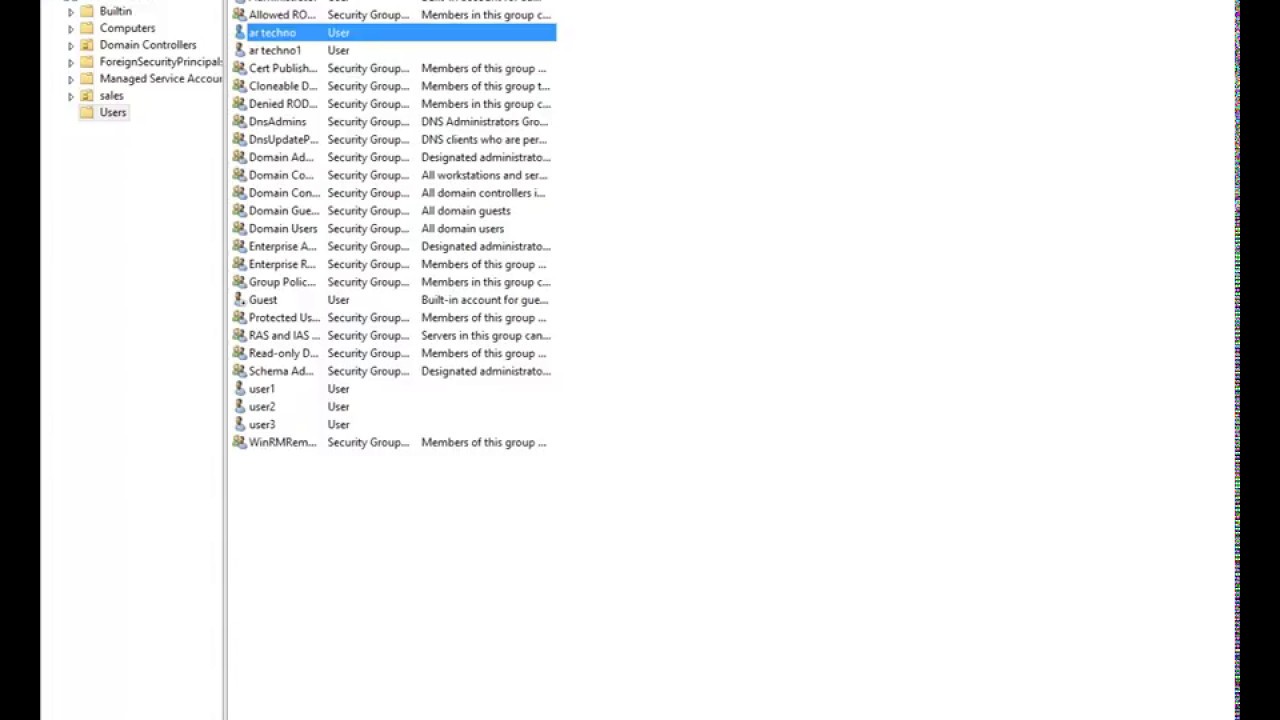Click 'Servers in this group can...' description
The image size is (1280, 720).
486,336
